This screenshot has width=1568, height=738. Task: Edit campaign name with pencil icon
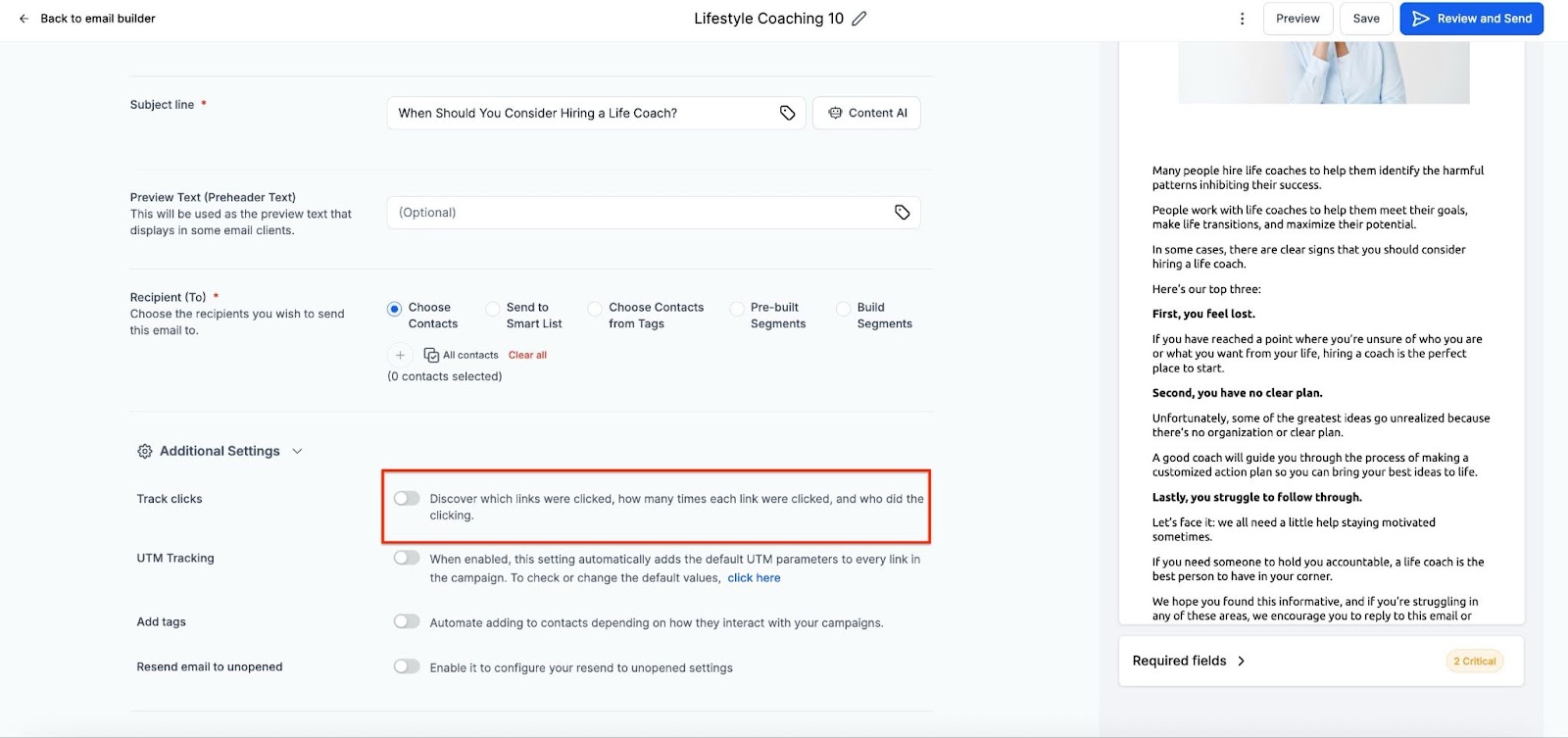click(859, 19)
